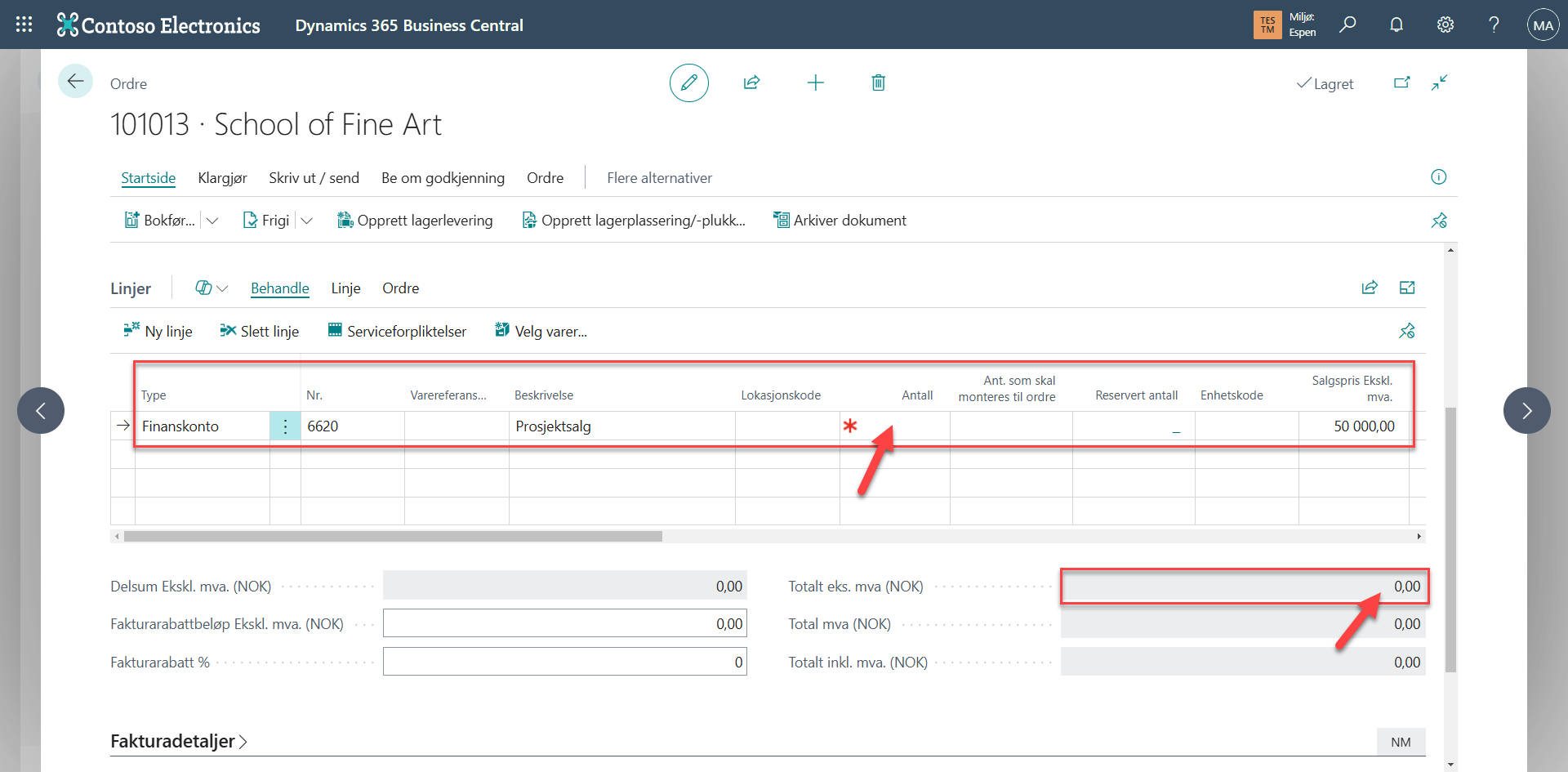
Task: Create a new order with plus icon
Action: click(815, 83)
